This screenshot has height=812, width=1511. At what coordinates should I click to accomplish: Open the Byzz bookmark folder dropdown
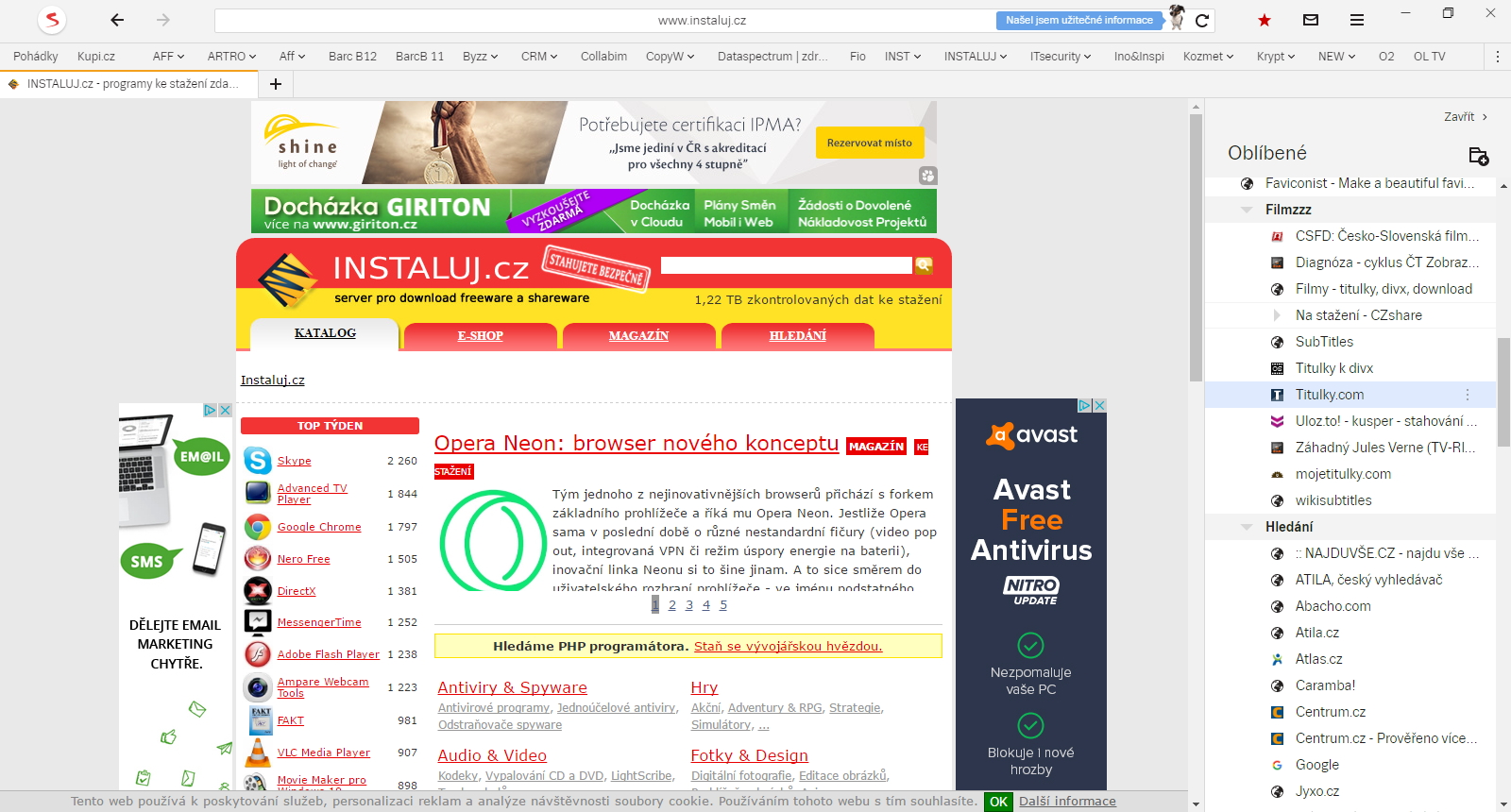tap(480, 57)
